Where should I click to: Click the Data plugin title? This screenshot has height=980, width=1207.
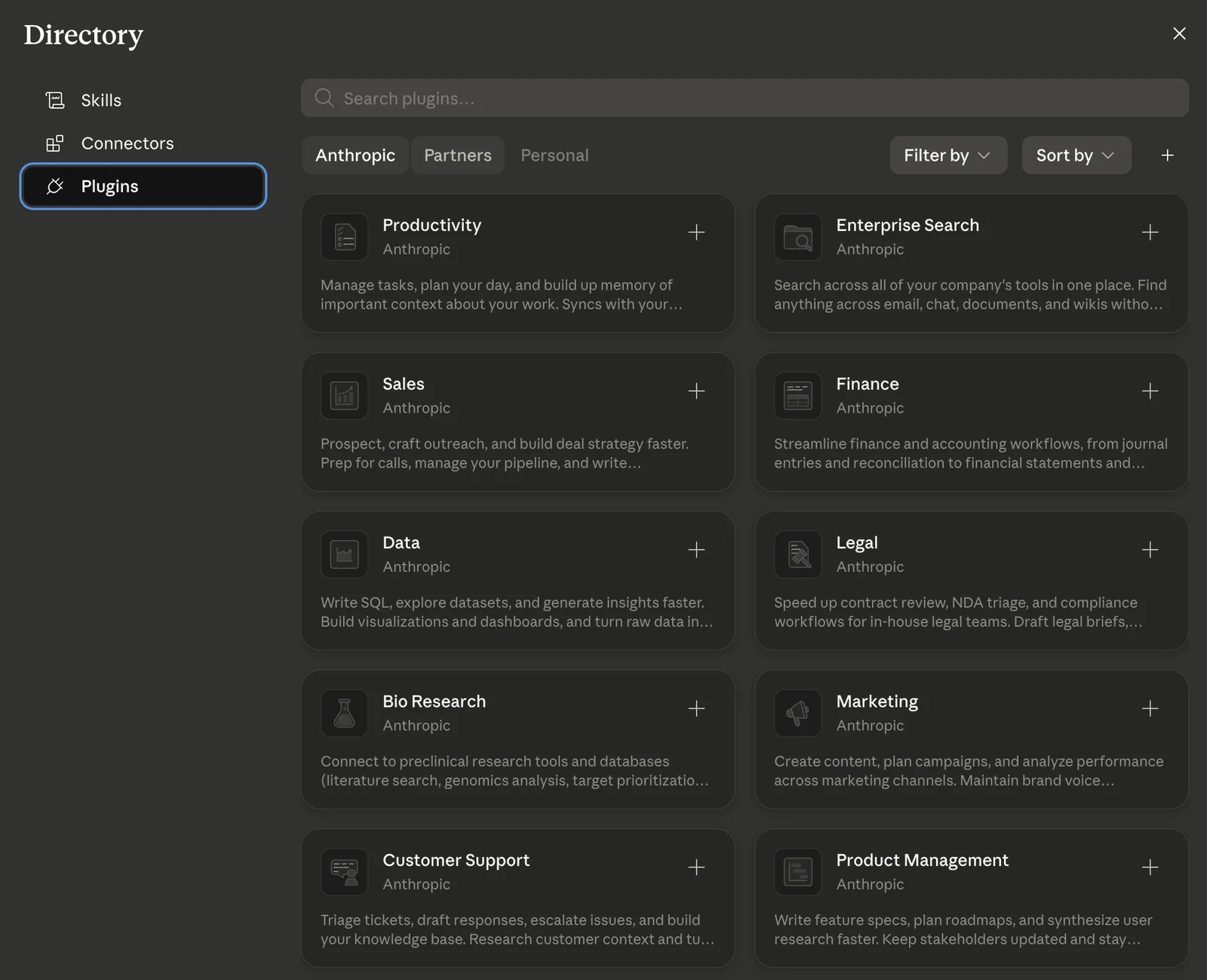click(401, 543)
